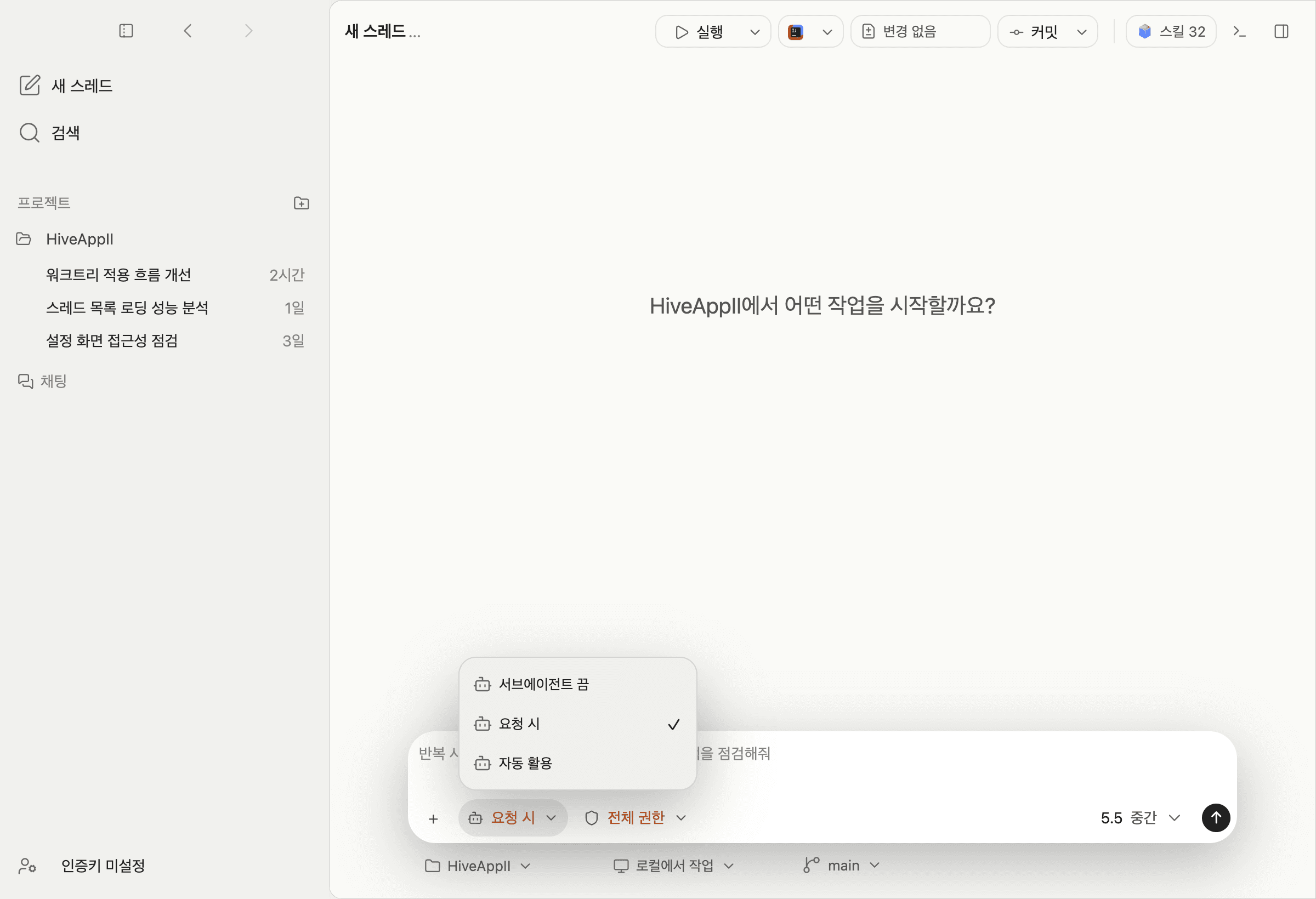
Task: Open the terminal prompt icon
Action: 1240,31
